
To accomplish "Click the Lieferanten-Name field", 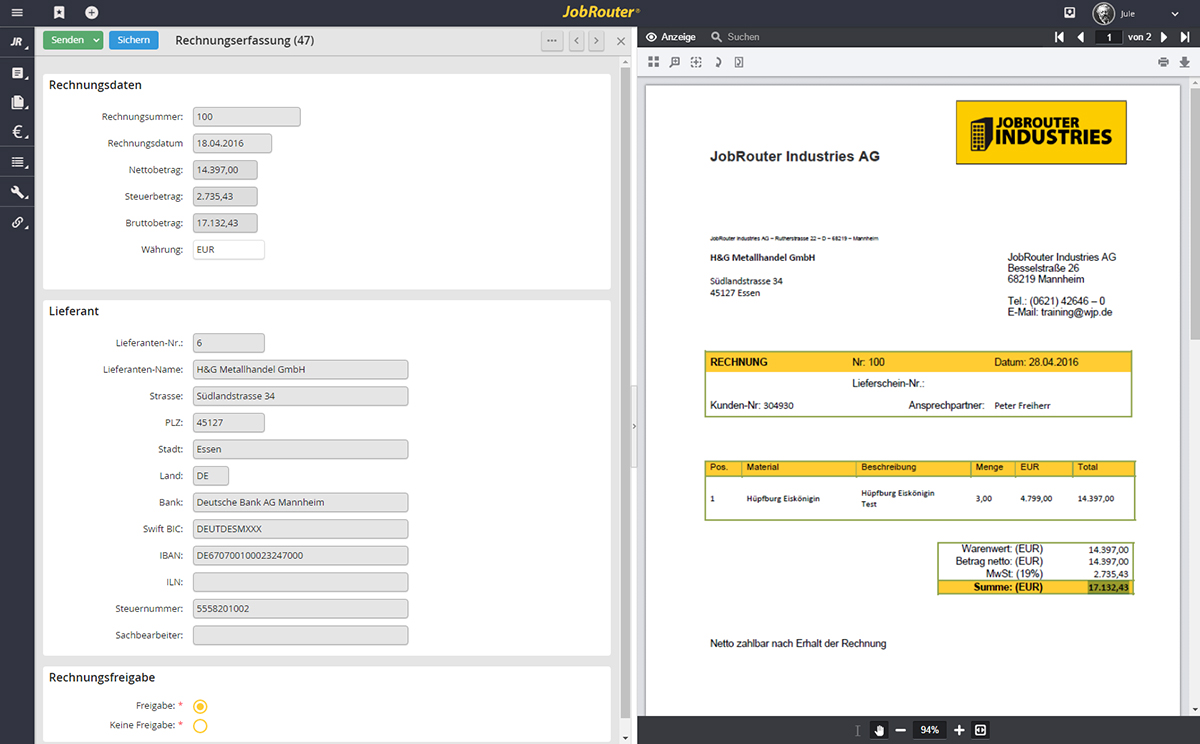I will [x=300, y=370].
